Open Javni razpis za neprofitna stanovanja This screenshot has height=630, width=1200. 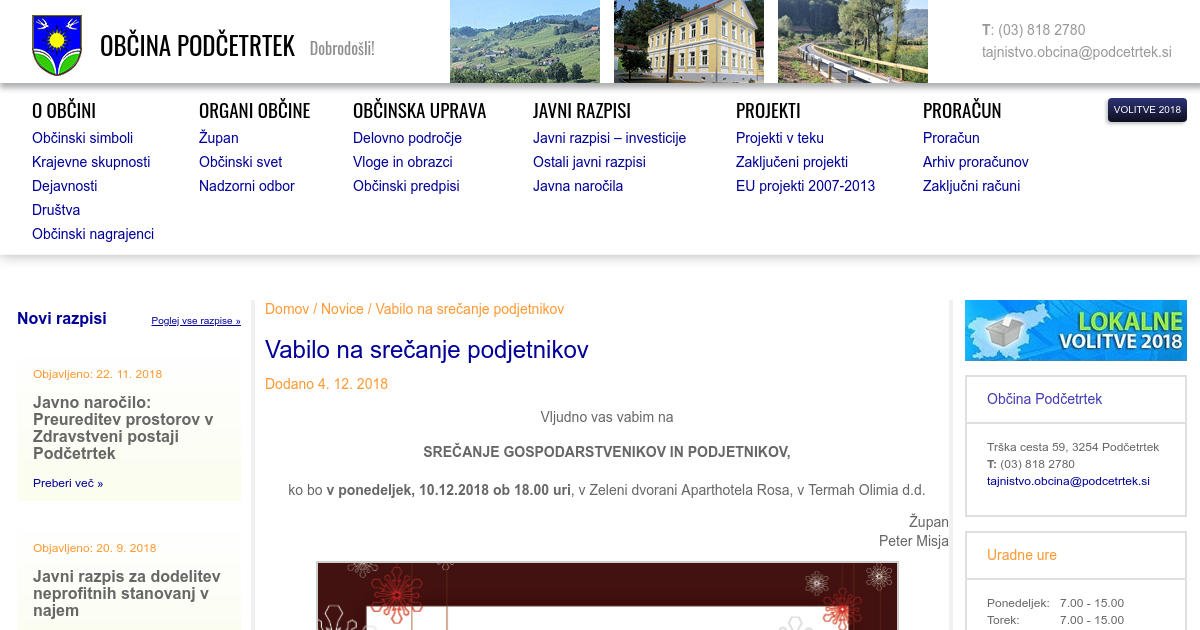click(x=126, y=593)
